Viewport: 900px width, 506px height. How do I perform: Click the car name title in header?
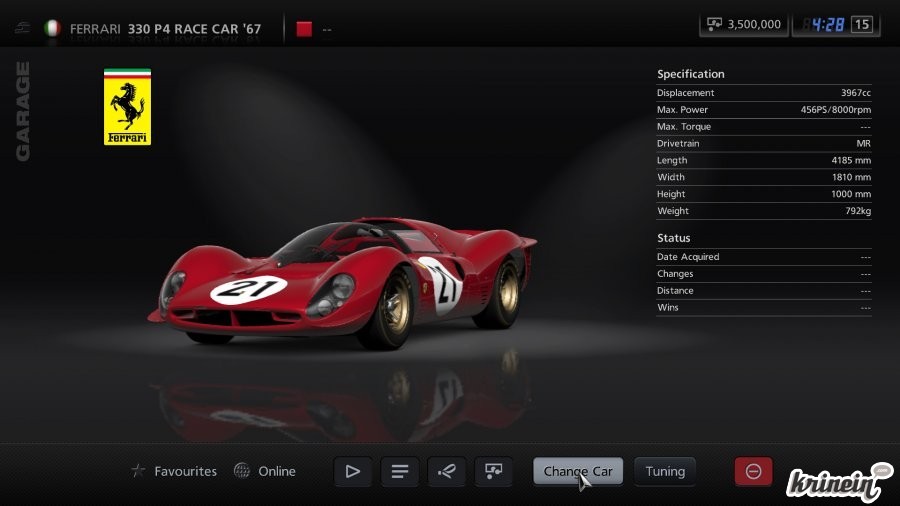click(x=165, y=28)
